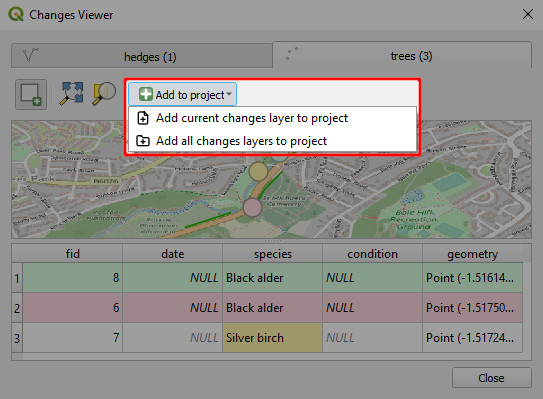Click the geometry cell Point (-1.51724...
This screenshot has height=399, width=543.
coord(472,338)
